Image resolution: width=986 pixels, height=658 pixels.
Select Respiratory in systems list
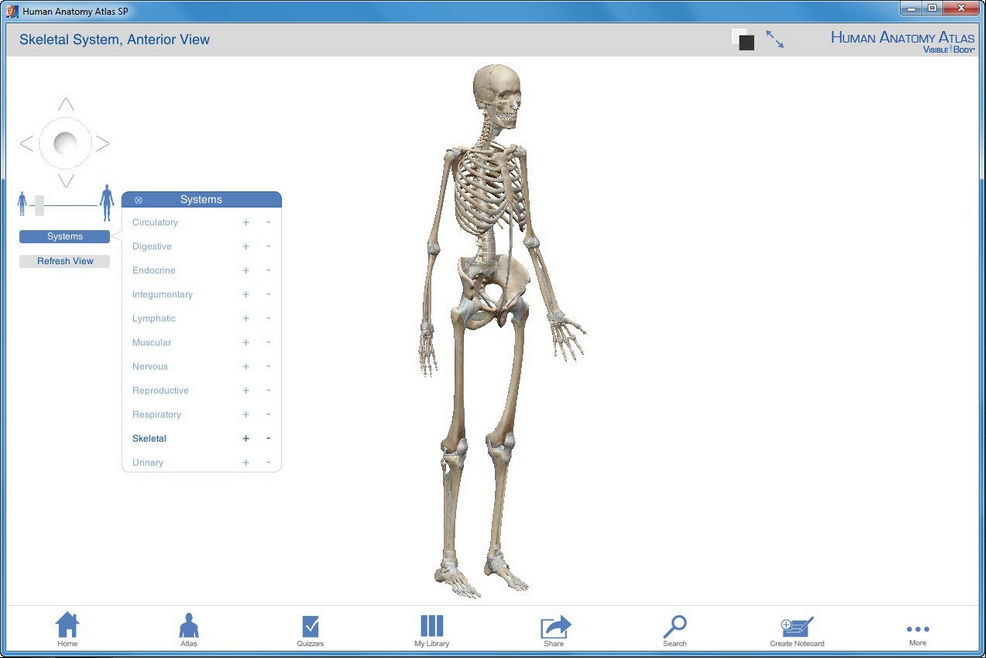[157, 415]
